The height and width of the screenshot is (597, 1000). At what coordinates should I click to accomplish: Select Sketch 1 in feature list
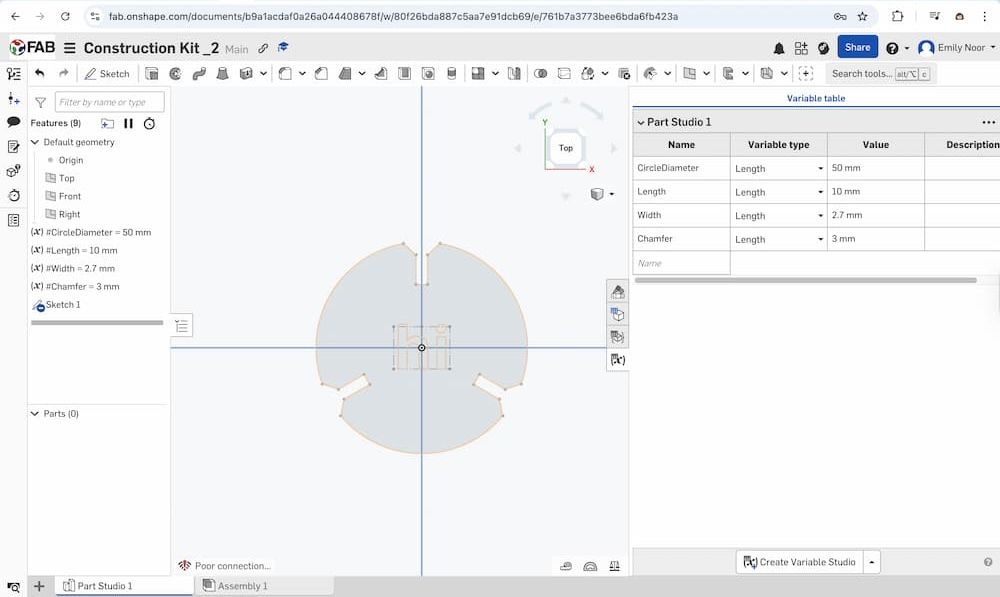click(x=63, y=305)
